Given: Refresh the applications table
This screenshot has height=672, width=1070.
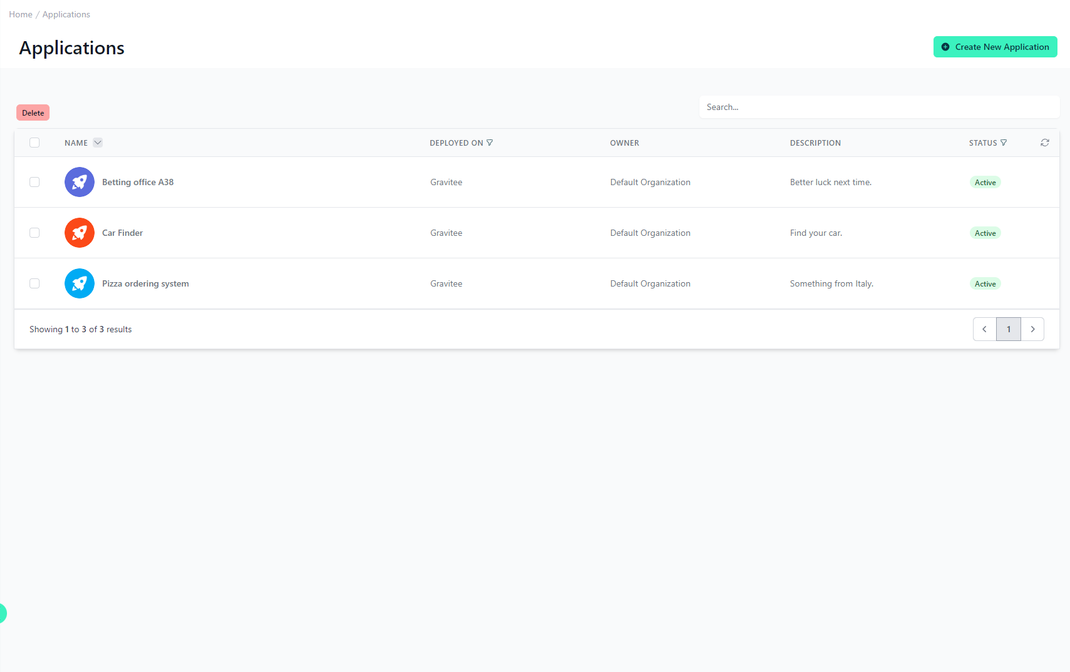Looking at the screenshot, I should click(x=1044, y=142).
